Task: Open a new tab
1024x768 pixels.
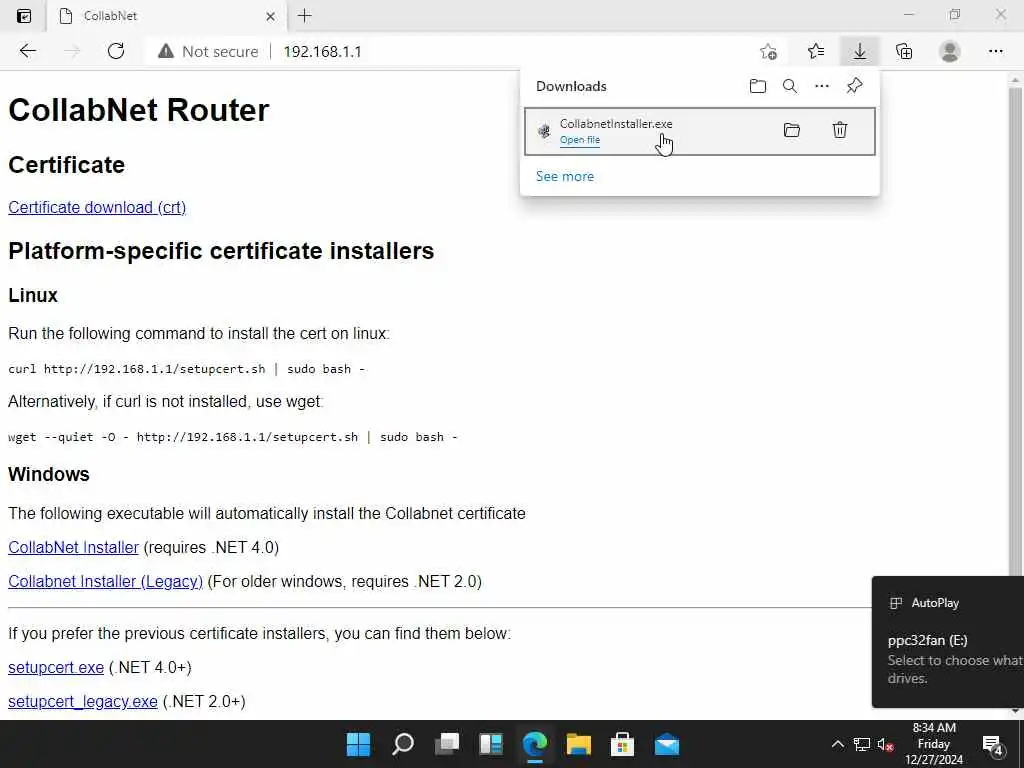Action: [304, 16]
